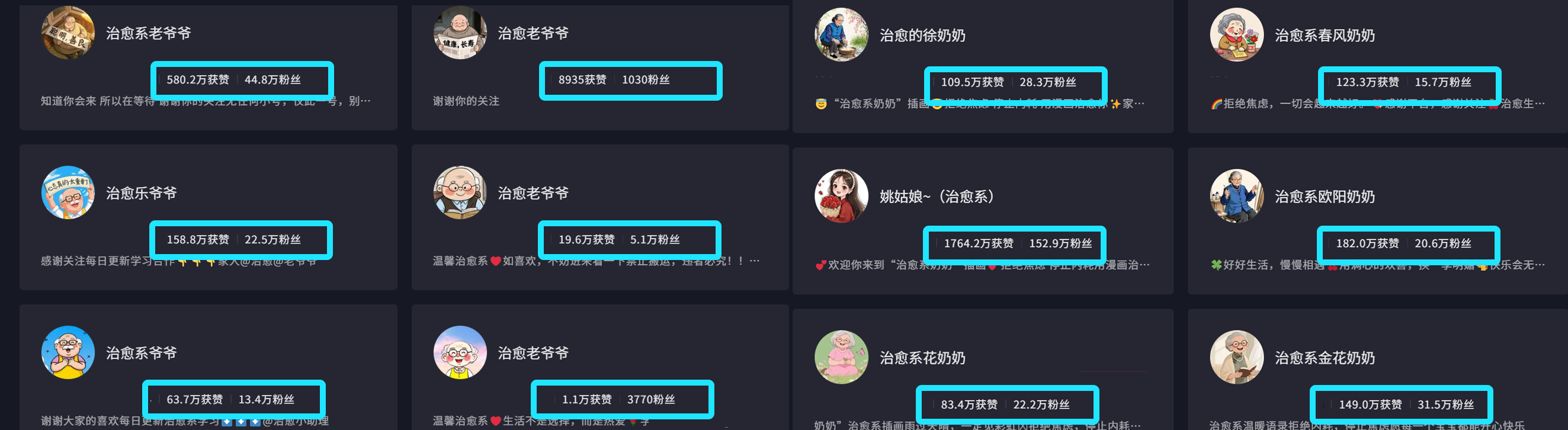This screenshot has height=430, width=1568.
Task: Open the 治愈系欧阳奶奶 avatar
Action: tap(1237, 196)
